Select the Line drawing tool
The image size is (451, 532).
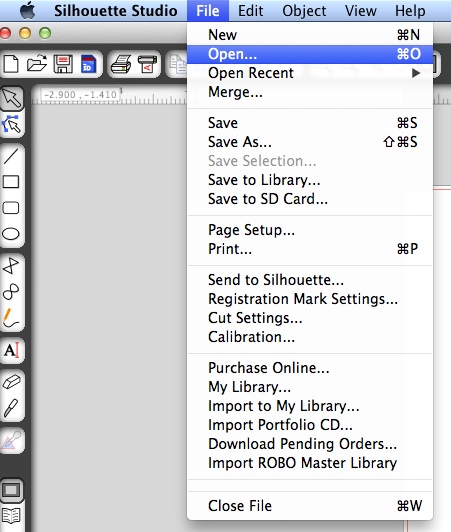pyautogui.click(x=11, y=156)
